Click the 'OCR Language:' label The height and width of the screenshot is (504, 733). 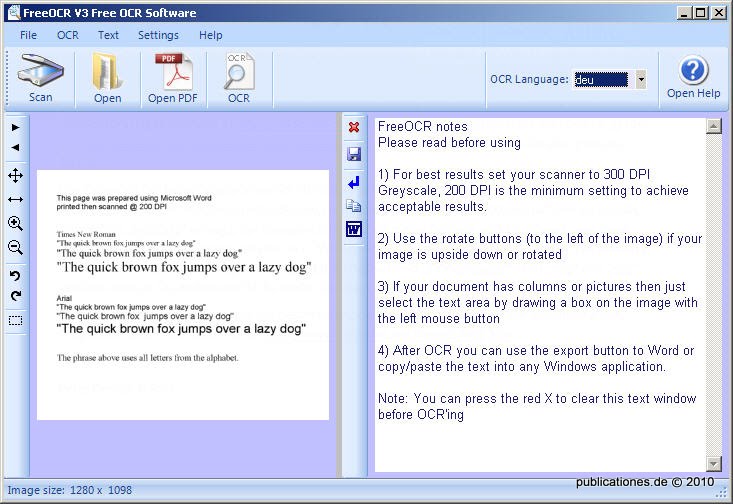tap(529, 79)
